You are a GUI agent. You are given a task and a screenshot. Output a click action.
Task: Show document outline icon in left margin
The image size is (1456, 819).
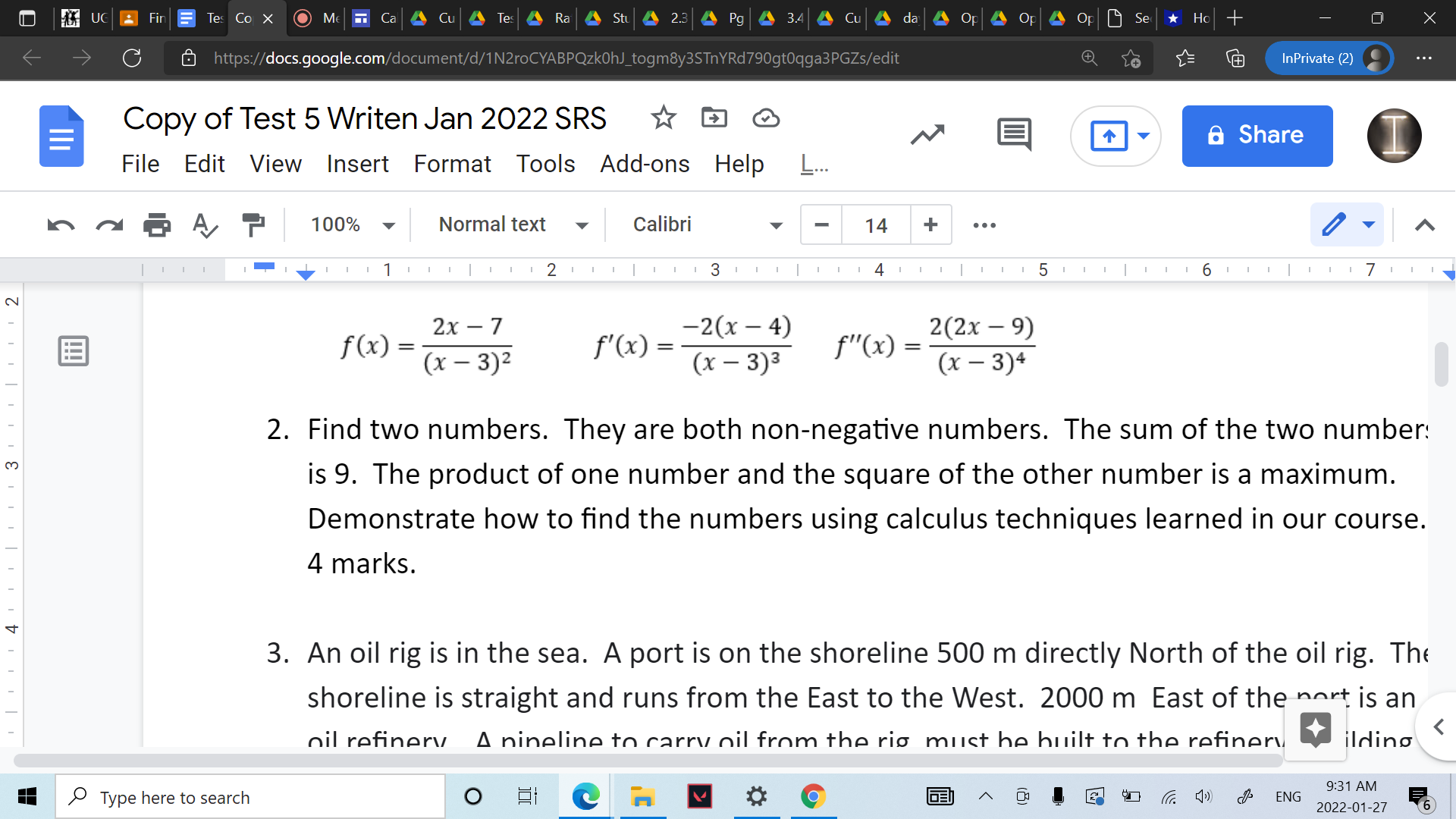coord(74,351)
